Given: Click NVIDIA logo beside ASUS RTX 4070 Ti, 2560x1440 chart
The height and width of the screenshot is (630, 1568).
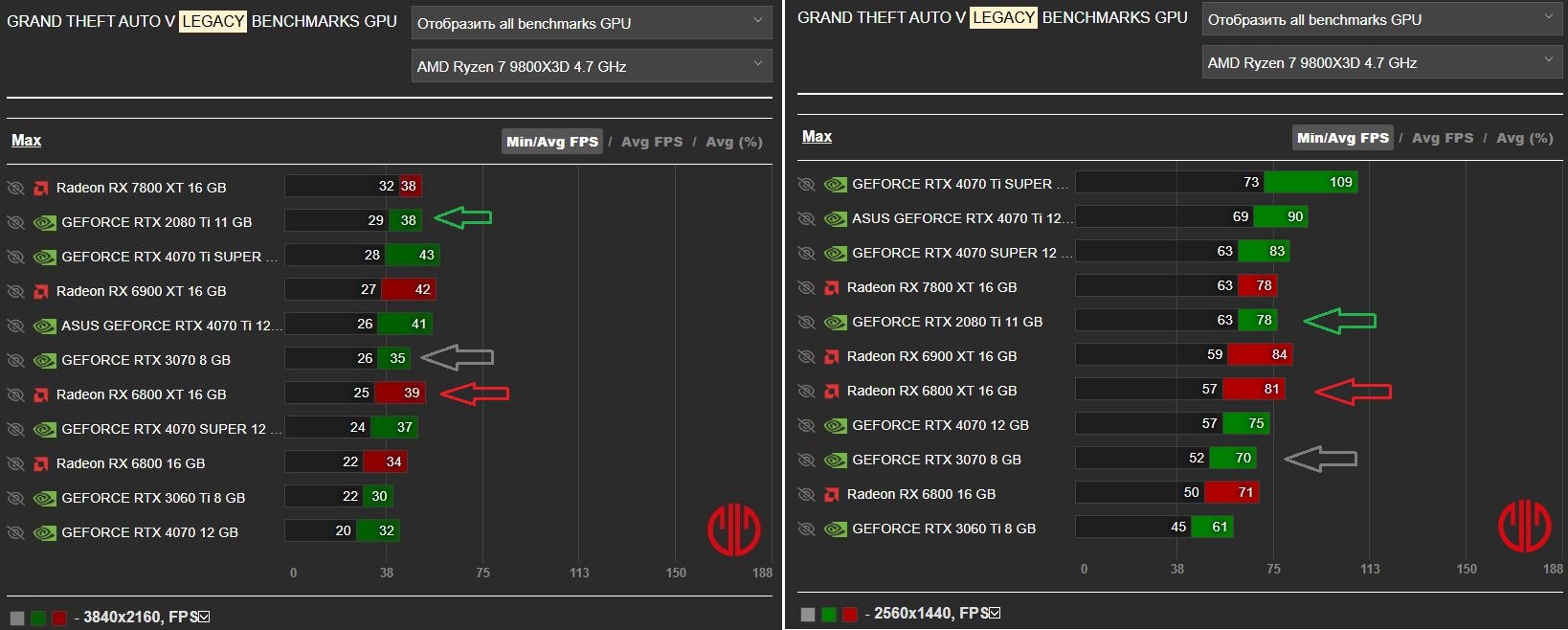Looking at the screenshot, I should (x=835, y=218).
